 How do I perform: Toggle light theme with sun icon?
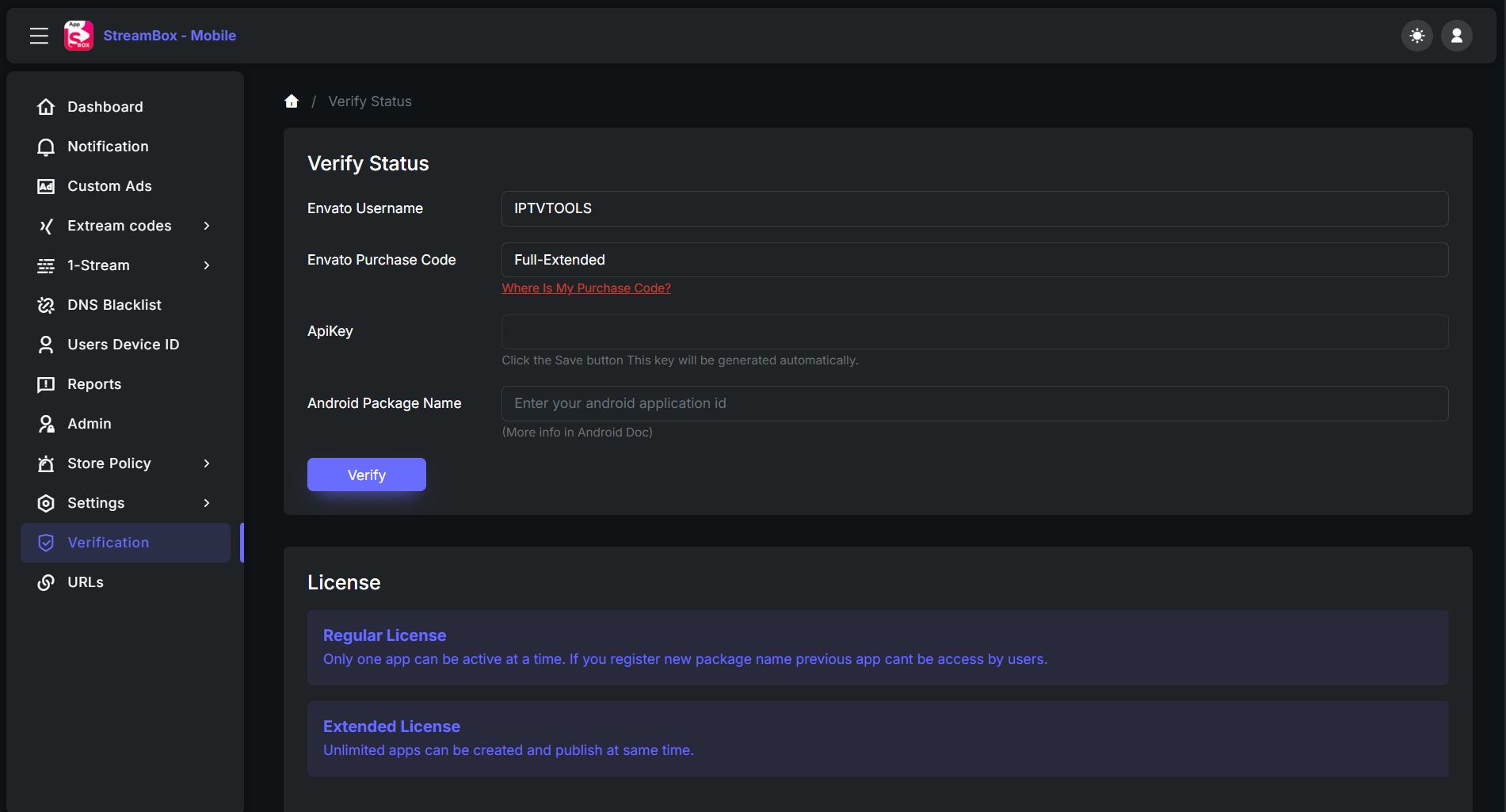tap(1417, 36)
